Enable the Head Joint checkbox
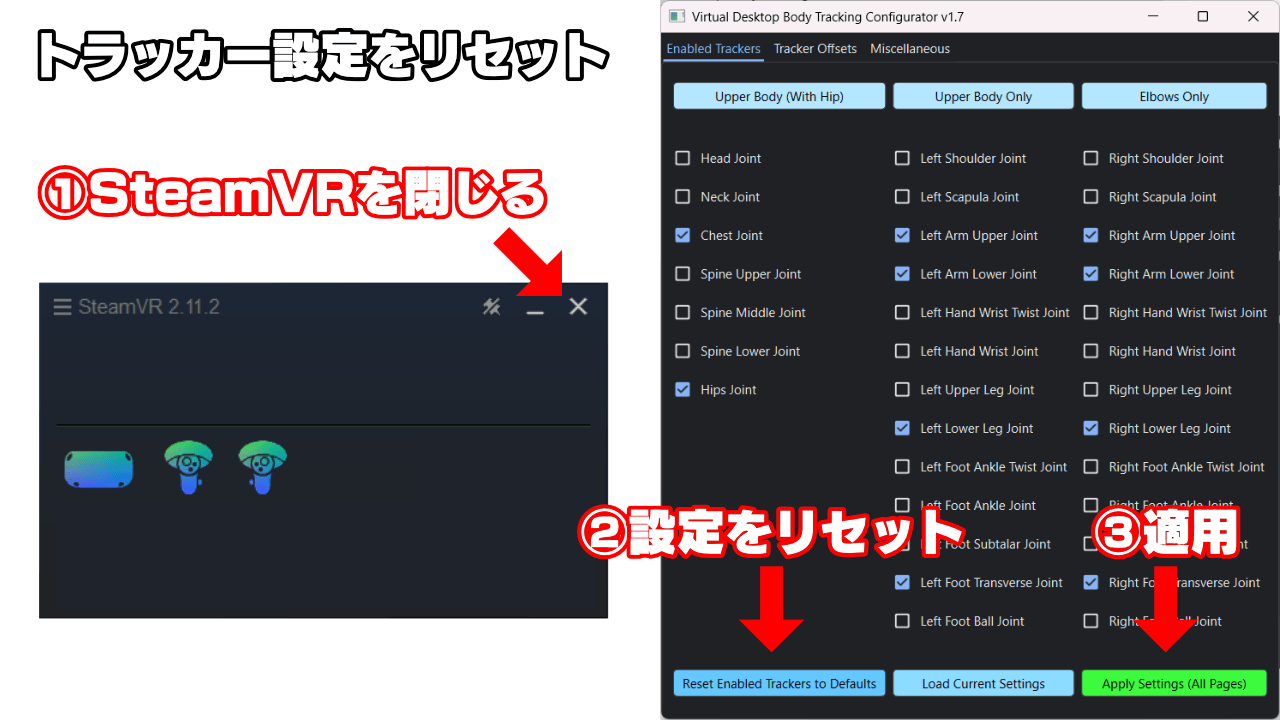This screenshot has height=720, width=1280. tap(683, 158)
